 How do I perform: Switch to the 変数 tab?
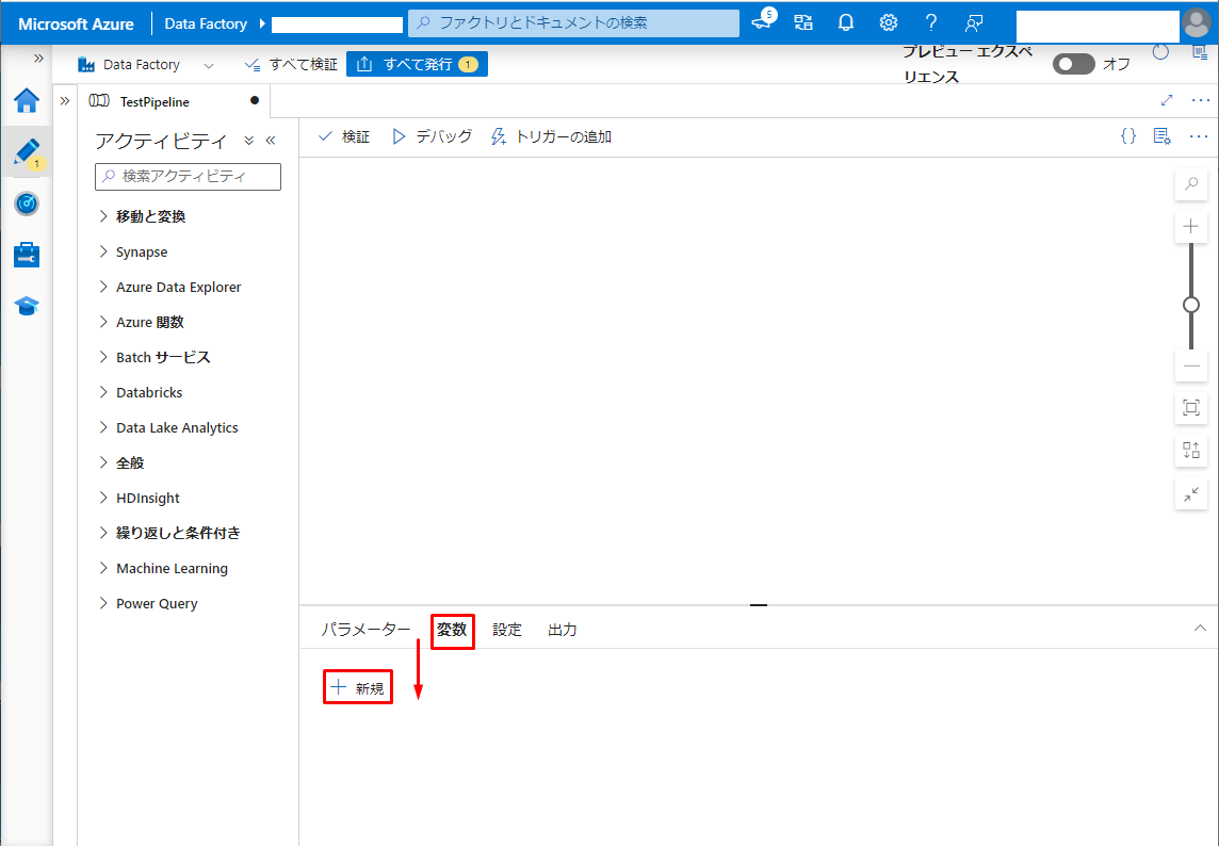click(x=452, y=630)
